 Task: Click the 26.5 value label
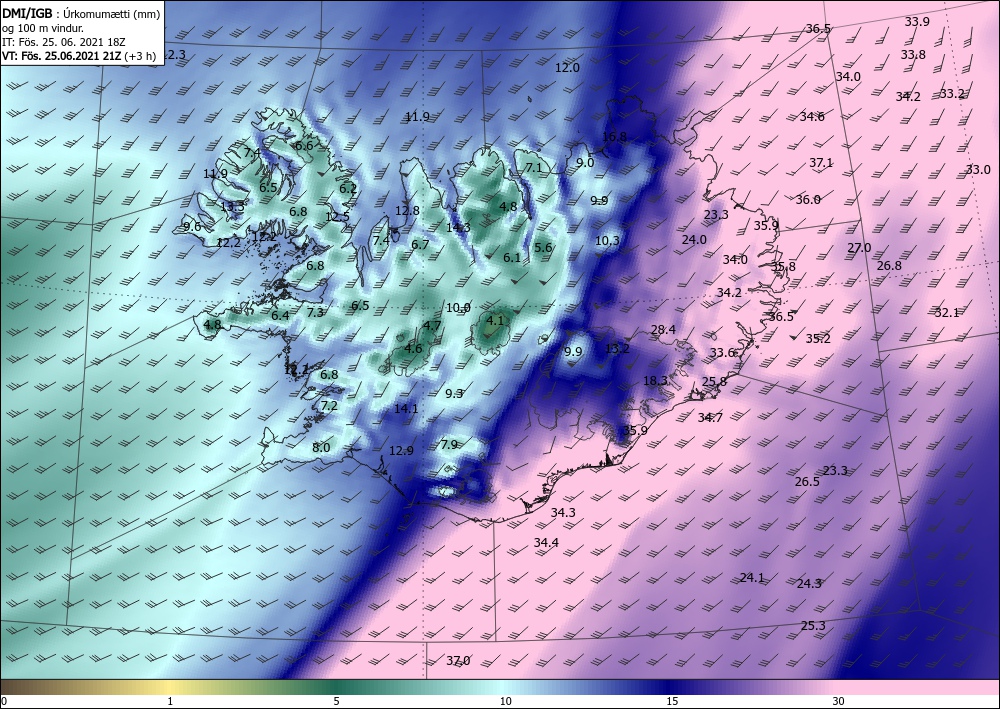click(807, 482)
